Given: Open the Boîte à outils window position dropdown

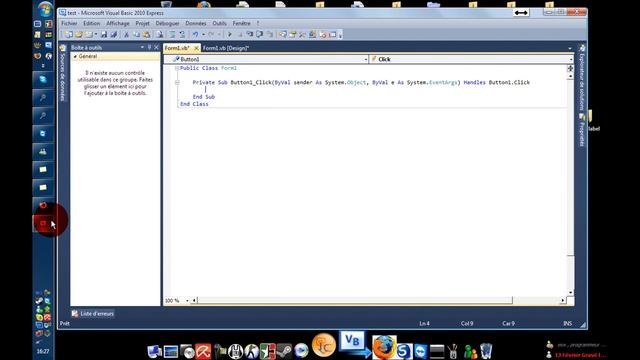Looking at the screenshot, I should [x=142, y=47].
